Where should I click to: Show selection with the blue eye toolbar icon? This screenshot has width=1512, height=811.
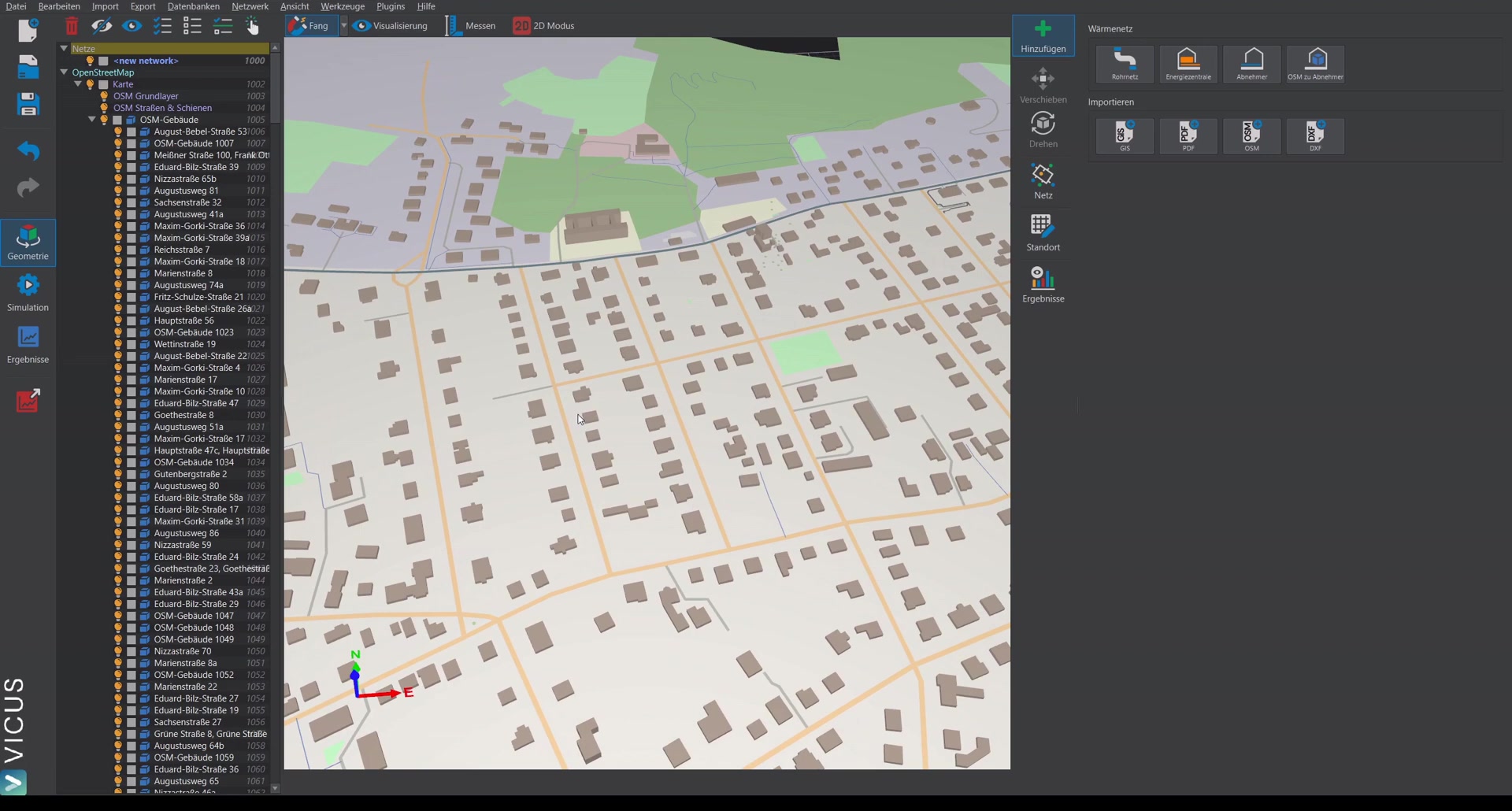[132, 26]
